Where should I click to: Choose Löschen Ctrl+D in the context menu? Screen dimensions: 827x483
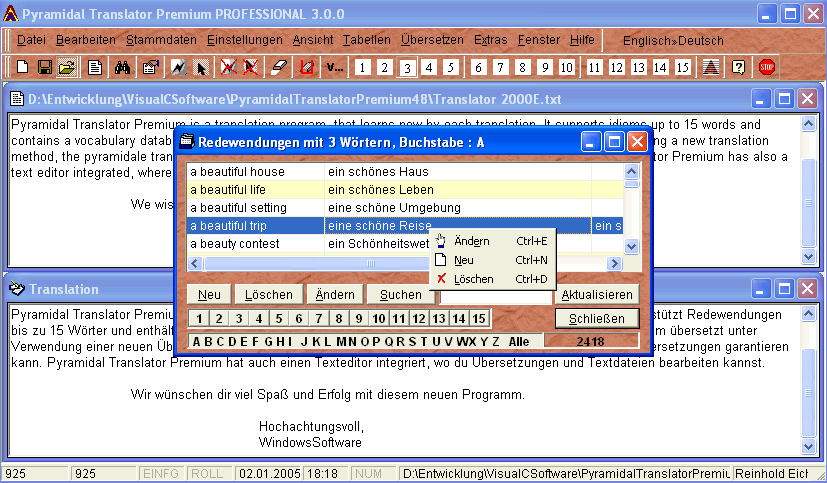(493, 279)
